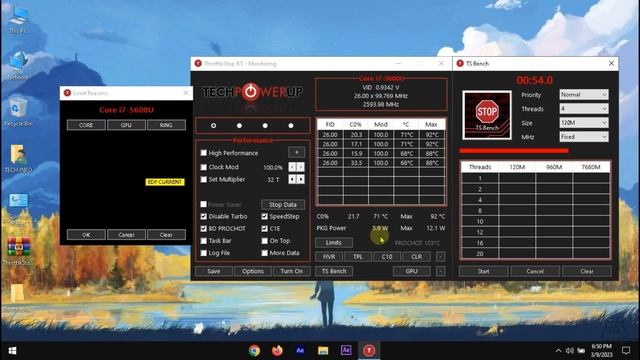The image size is (640, 360).
Task: Open FIVR settings
Action: [329, 257]
